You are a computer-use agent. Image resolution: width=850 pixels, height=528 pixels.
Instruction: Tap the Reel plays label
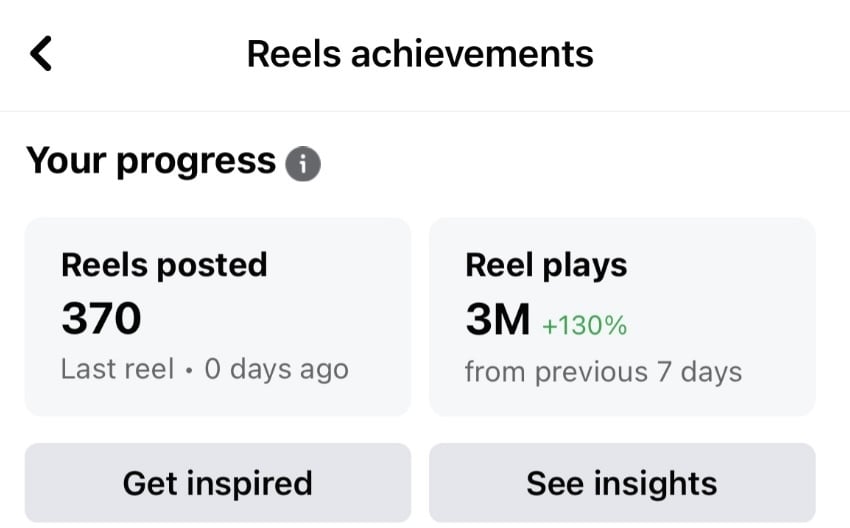pos(546,265)
